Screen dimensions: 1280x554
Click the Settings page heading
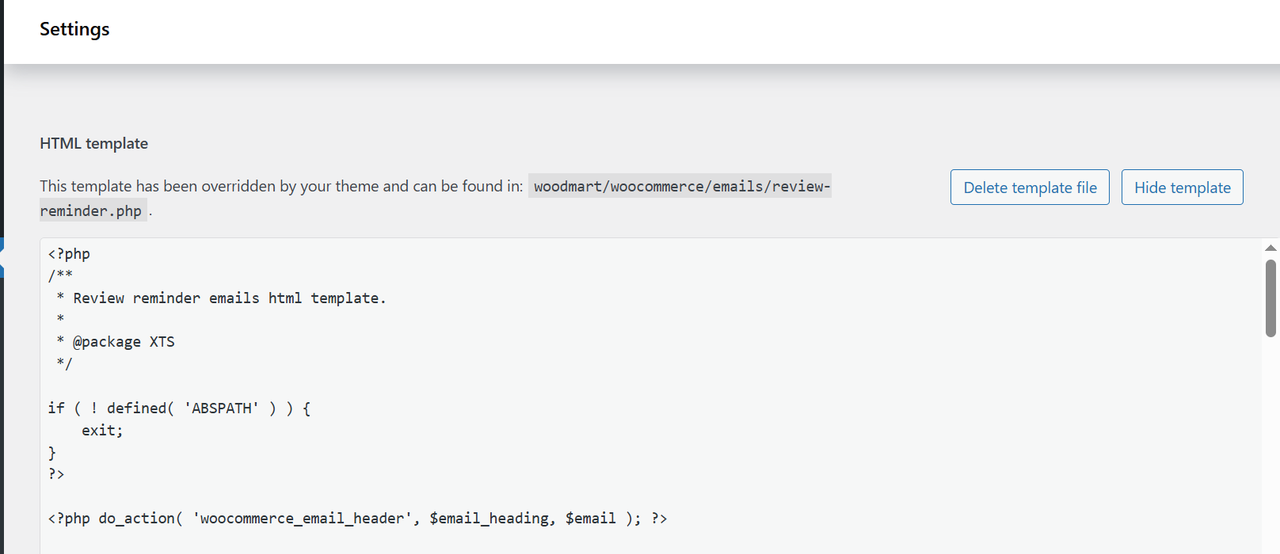[x=74, y=29]
